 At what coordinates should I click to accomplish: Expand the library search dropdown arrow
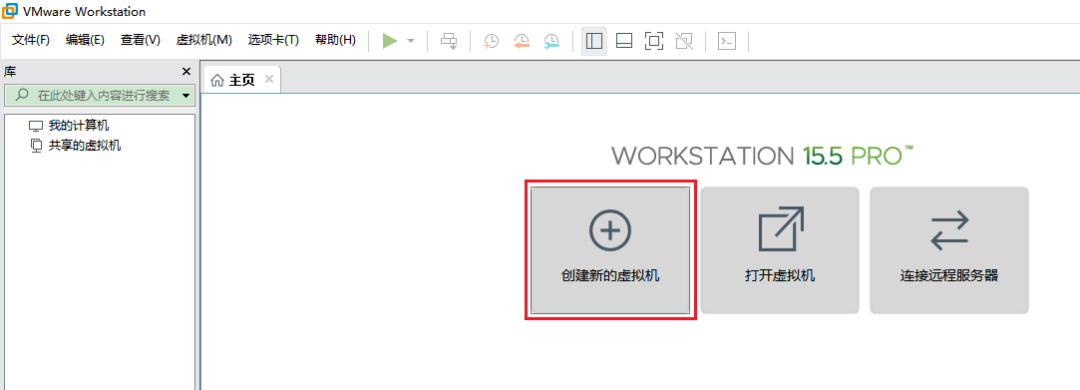coord(186,96)
